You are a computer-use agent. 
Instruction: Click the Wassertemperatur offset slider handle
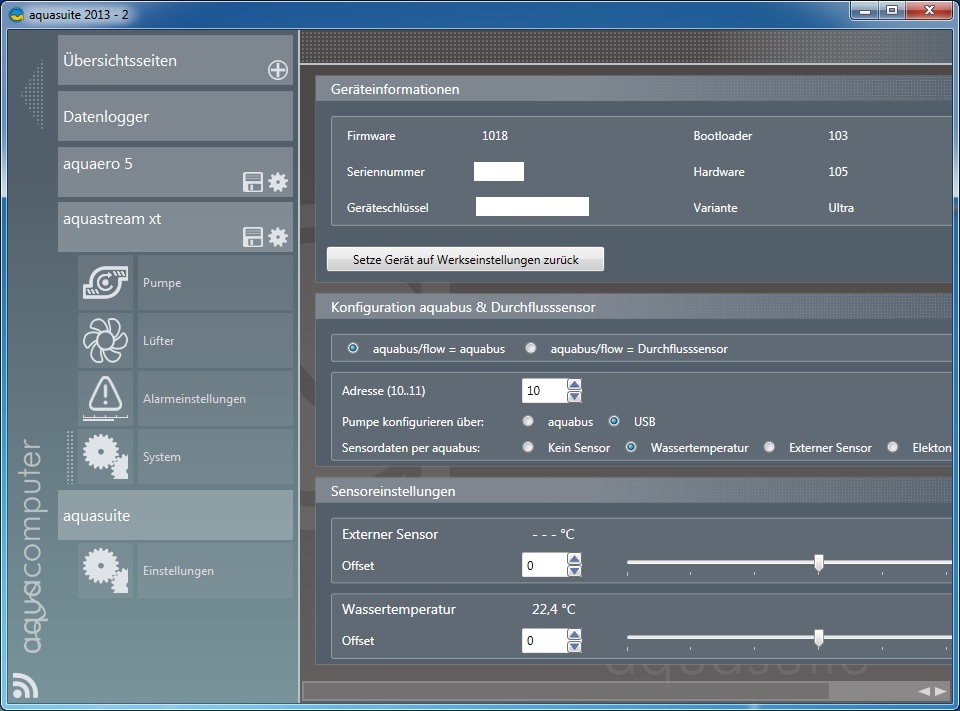(819, 638)
